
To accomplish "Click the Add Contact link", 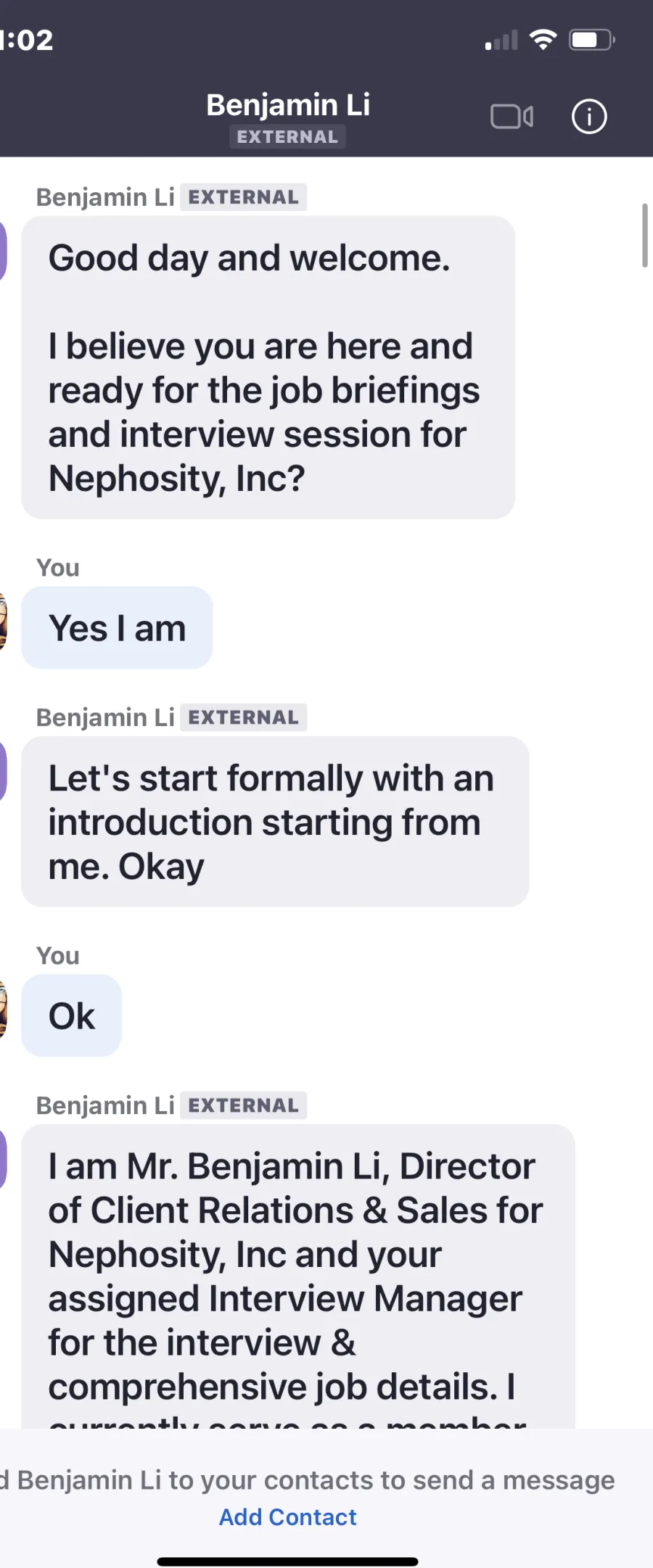I will pos(288,1517).
